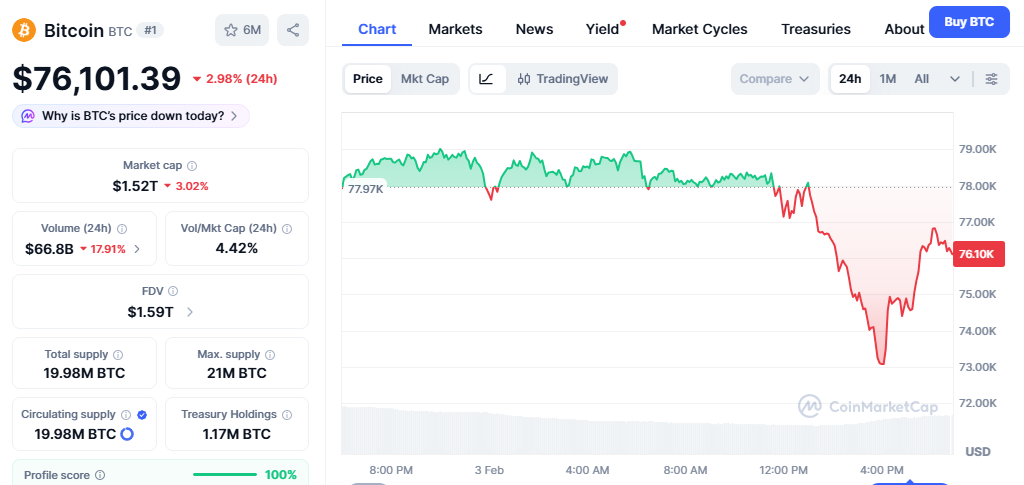Click the $76,101.39 price text
Viewport: 1024px width, 485px height.
pyautogui.click(x=97, y=79)
